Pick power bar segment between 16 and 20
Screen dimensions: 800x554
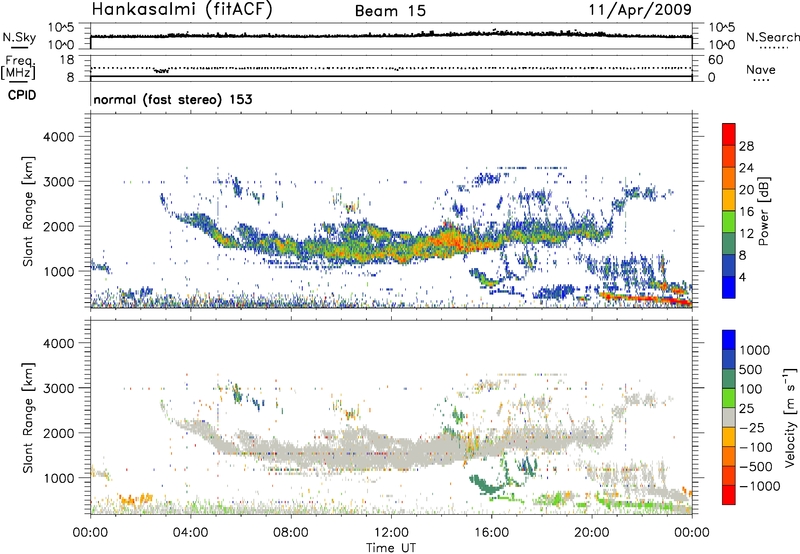click(729, 200)
